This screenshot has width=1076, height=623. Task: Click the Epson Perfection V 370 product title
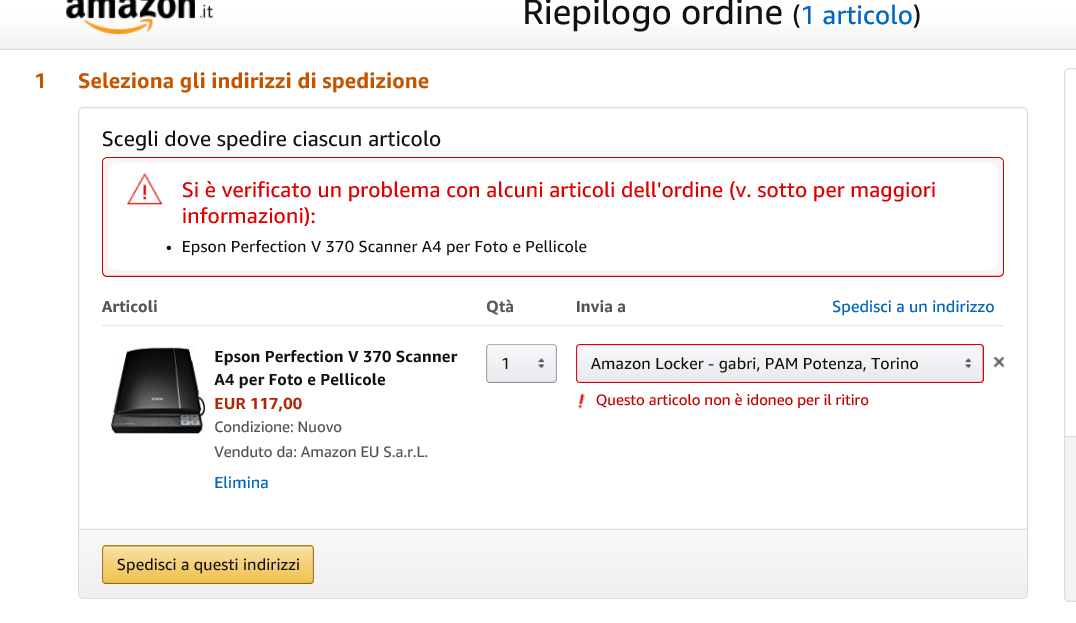point(336,368)
